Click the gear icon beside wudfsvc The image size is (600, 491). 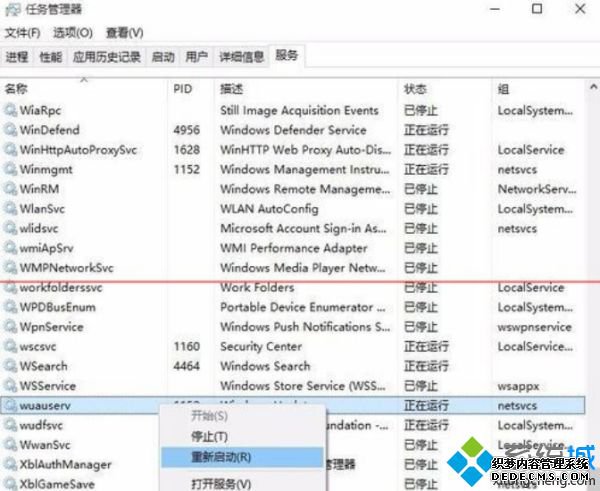(x=10, y=425)
